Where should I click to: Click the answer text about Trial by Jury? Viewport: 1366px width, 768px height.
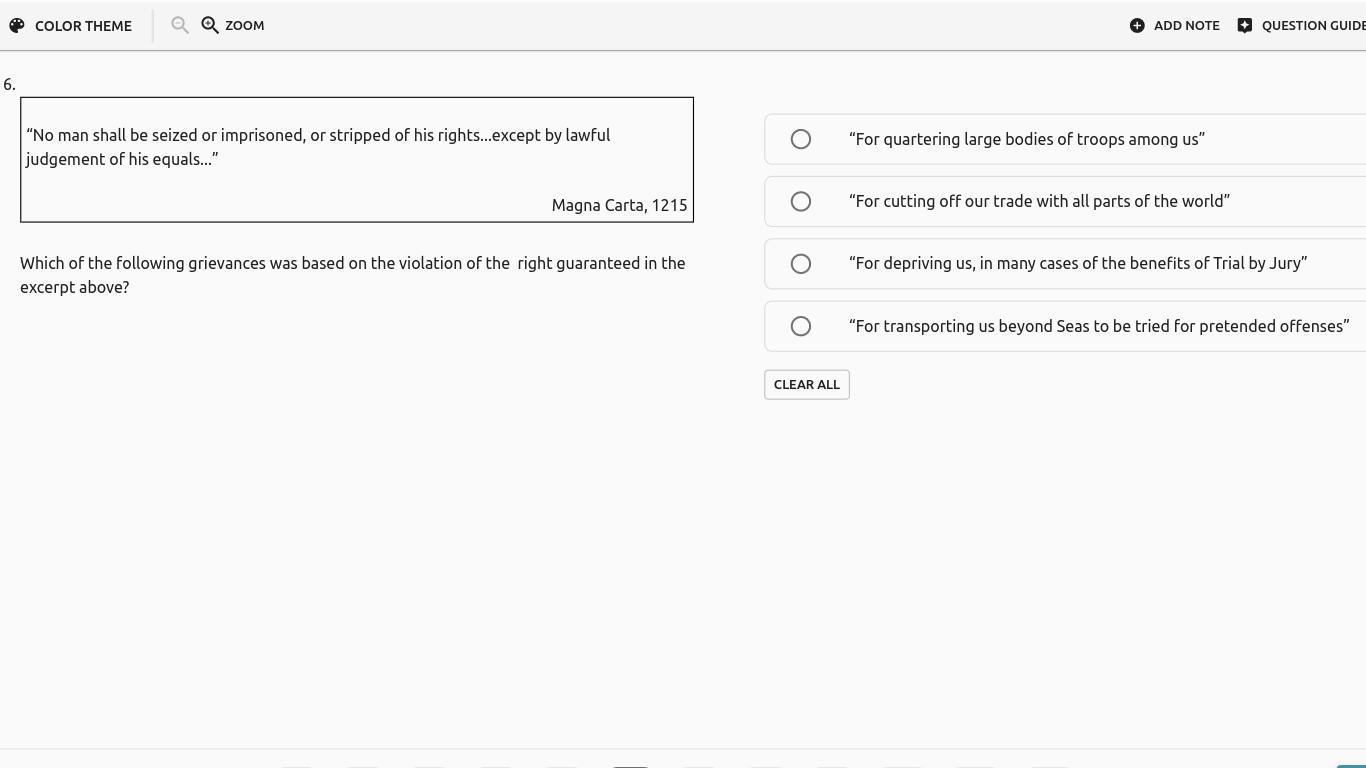click(x=1078, y=263)
